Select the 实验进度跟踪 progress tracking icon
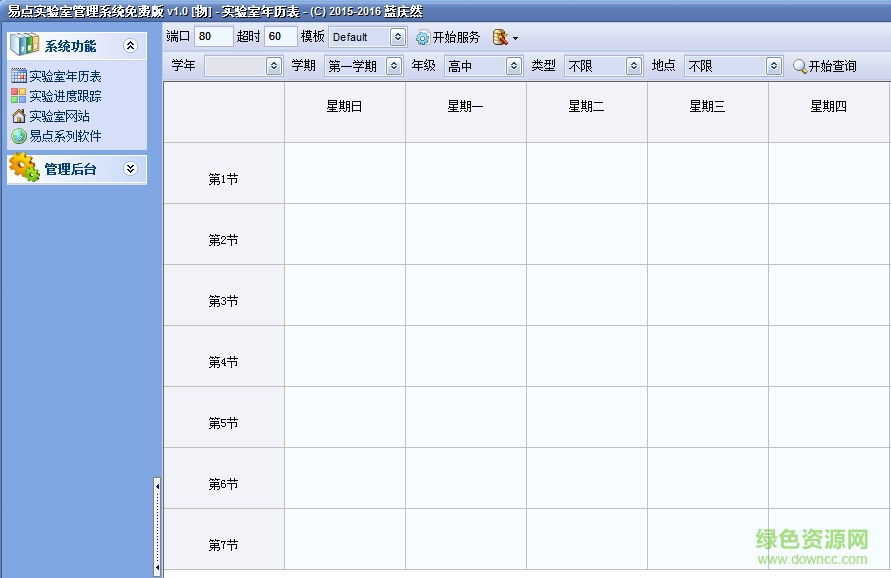This screenshot has width=891, height=578. (x=21, y=93)
